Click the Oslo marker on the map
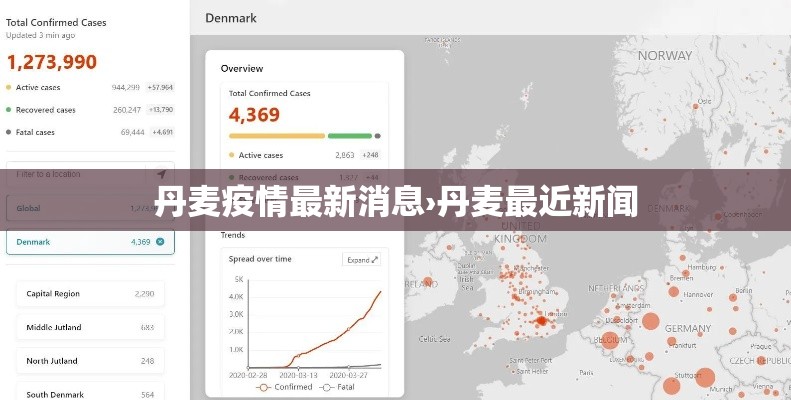 695,106
